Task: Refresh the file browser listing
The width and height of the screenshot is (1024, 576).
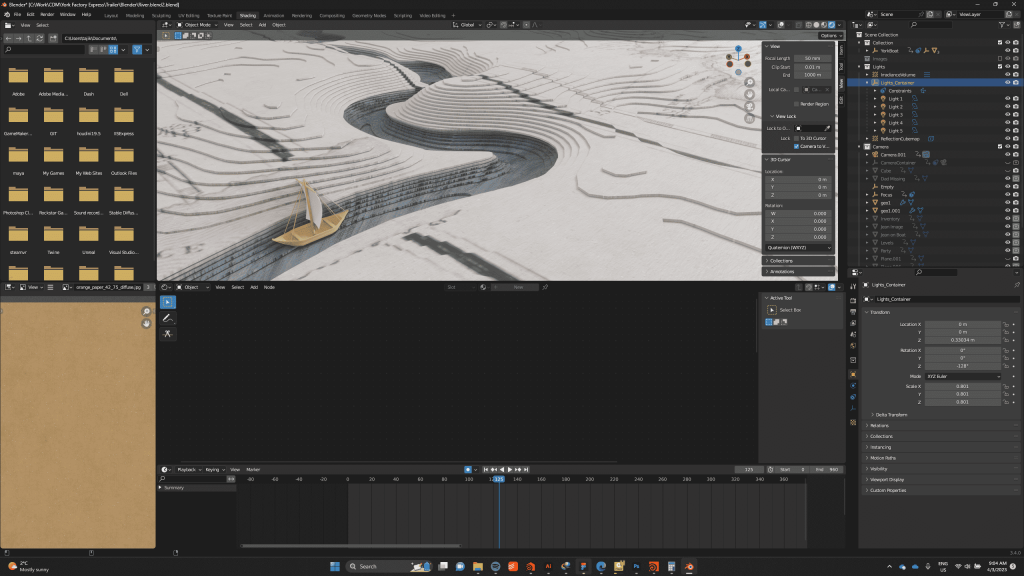Action: (39, 39)
